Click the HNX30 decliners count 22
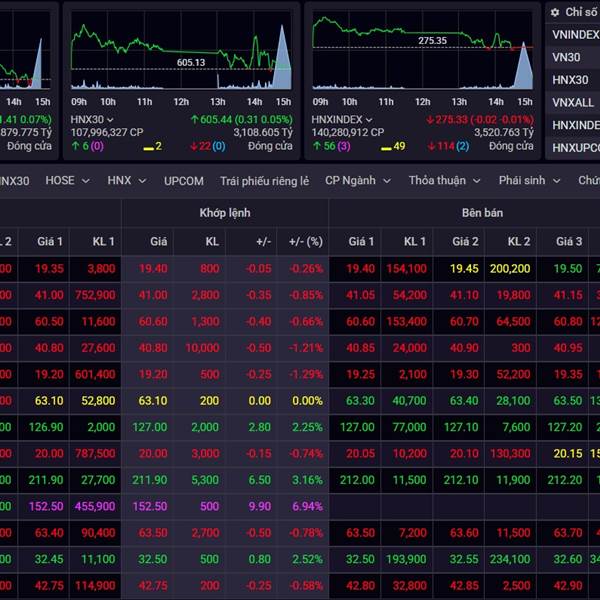The width and height of the screenshot is (600, 600). click(205, 146)
